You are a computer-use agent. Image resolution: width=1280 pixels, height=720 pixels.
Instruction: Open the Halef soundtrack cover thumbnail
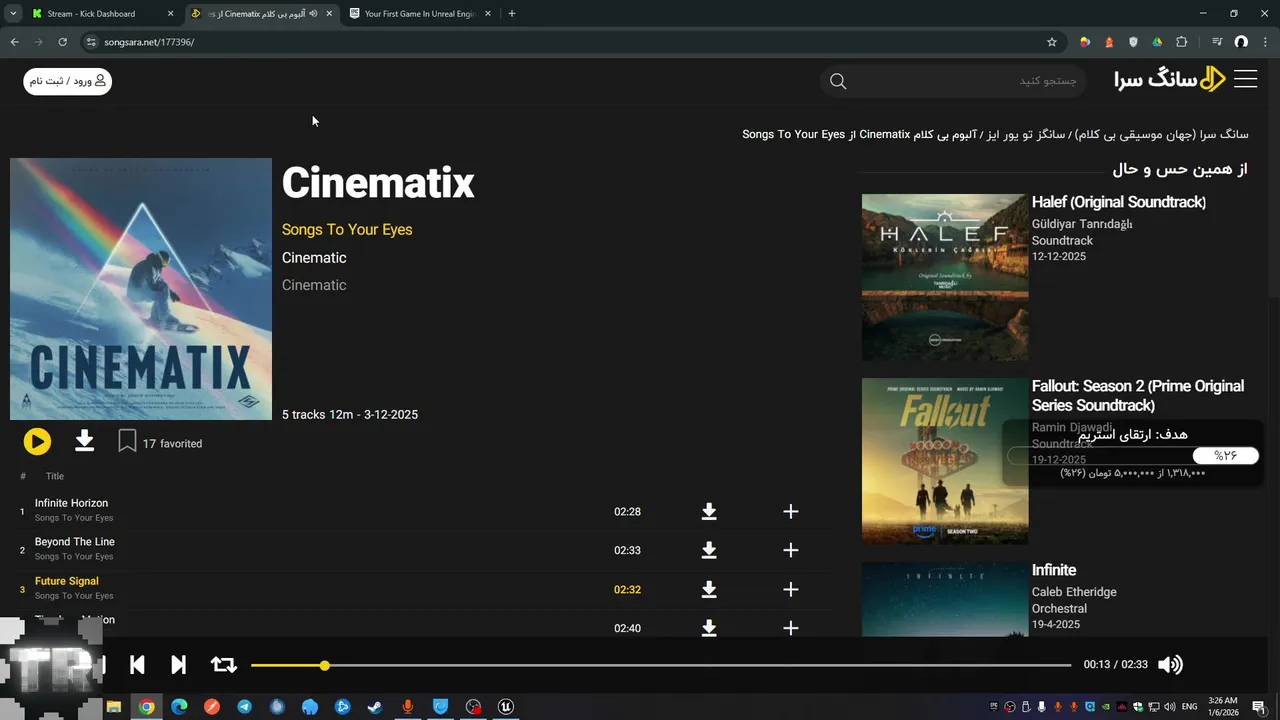click(x=945, y=277)
